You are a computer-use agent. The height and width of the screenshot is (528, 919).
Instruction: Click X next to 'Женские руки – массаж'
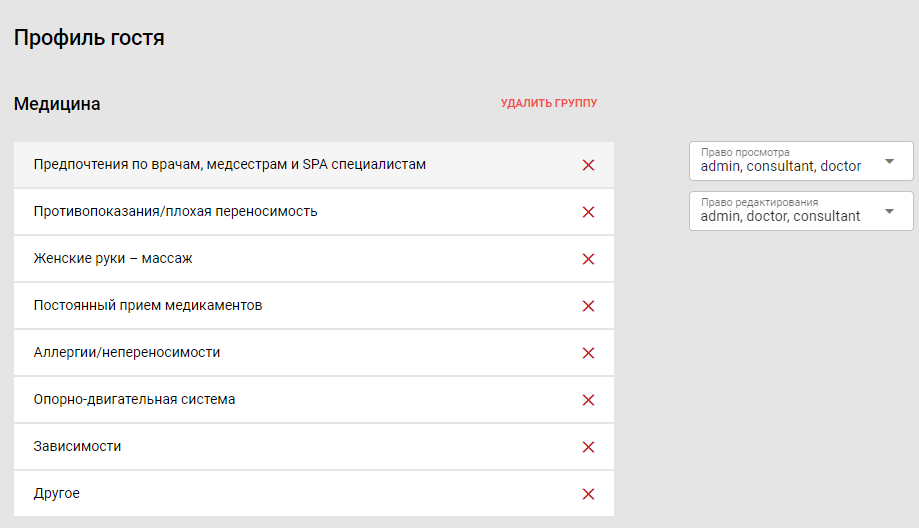588,259
